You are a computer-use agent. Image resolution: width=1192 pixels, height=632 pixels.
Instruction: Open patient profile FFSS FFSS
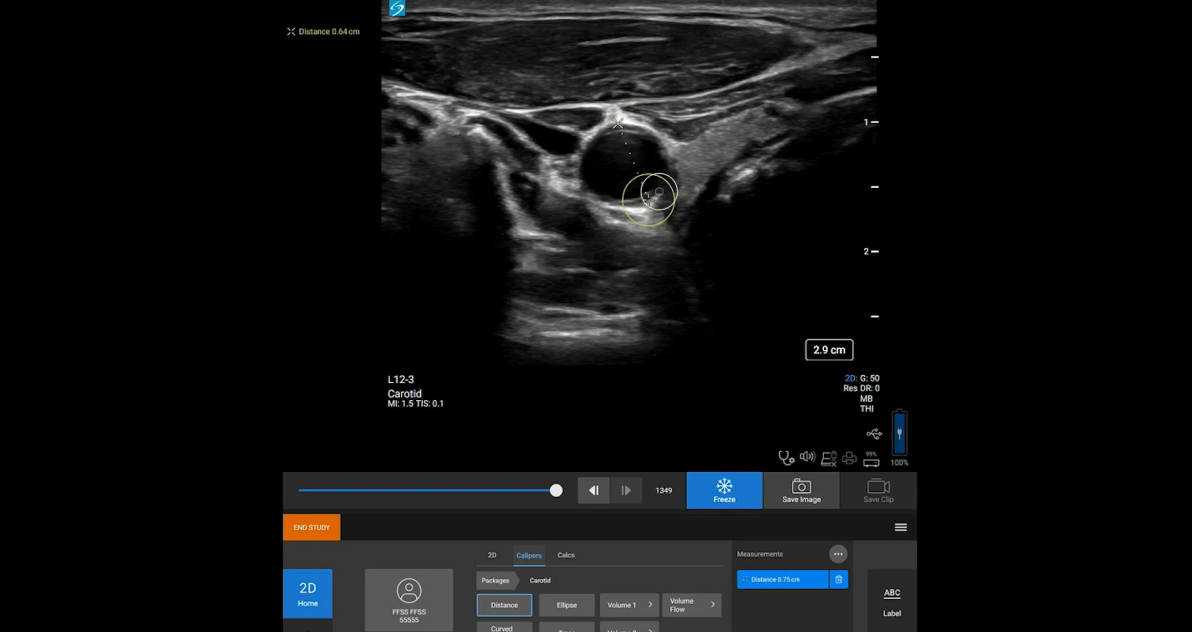click(x=409, y=600)
